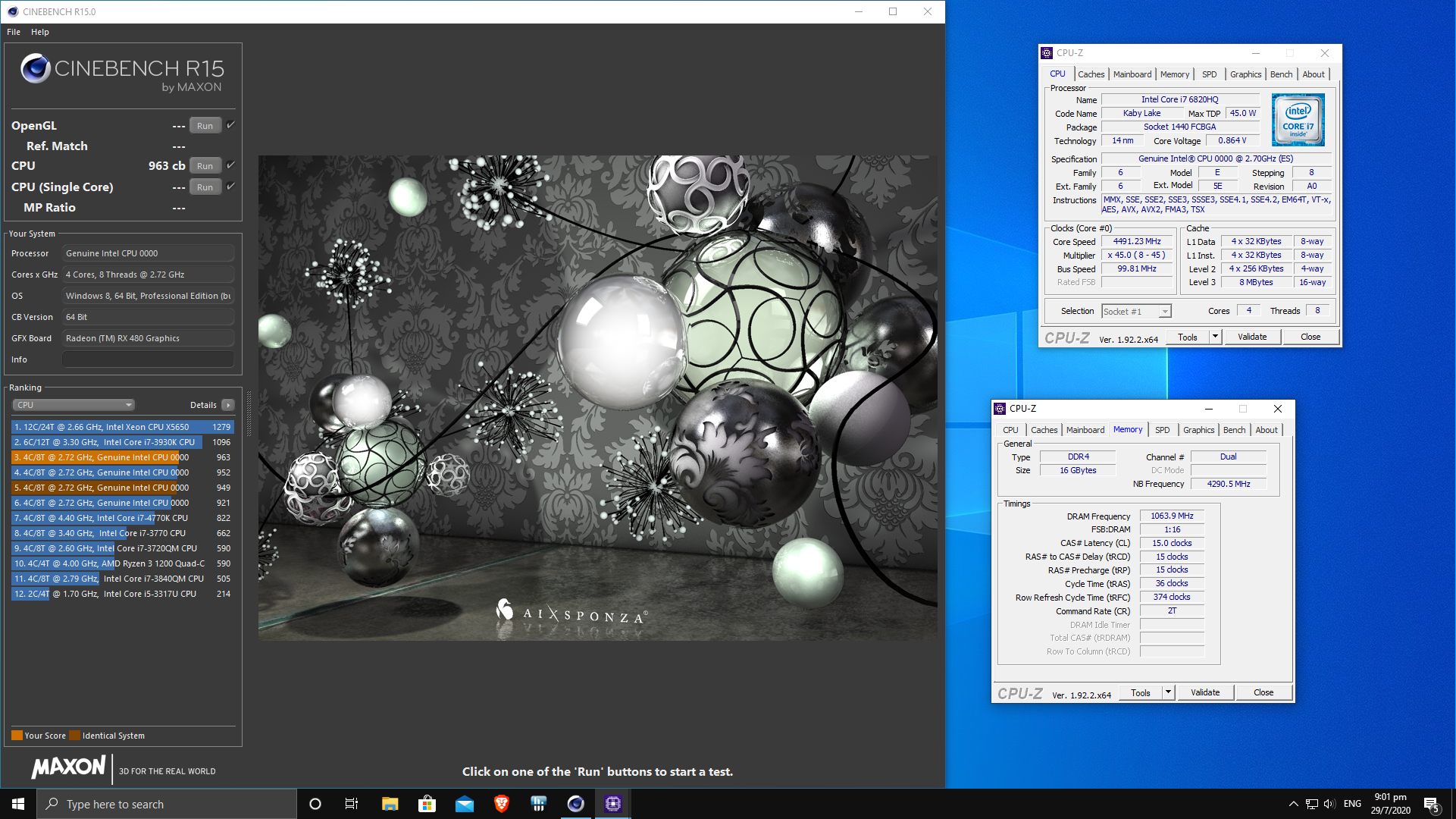This screenshot has width=1456, height=819.
Task: Click the Intel Core i7 logo in CPU-Z
Action: coord(1298,120)
